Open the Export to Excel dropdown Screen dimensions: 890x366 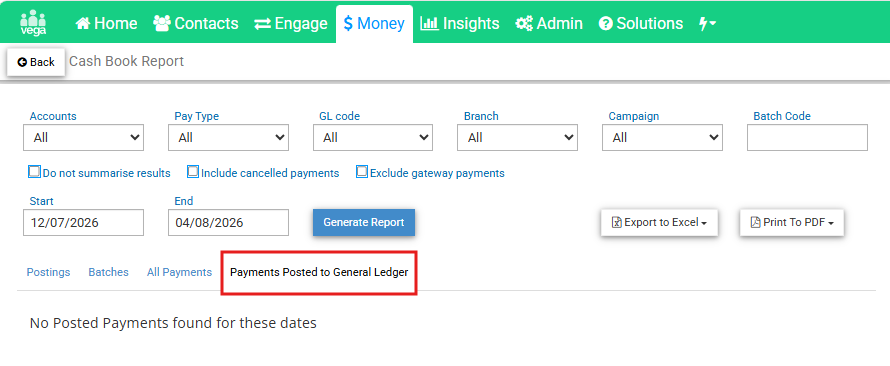(660, 222)
